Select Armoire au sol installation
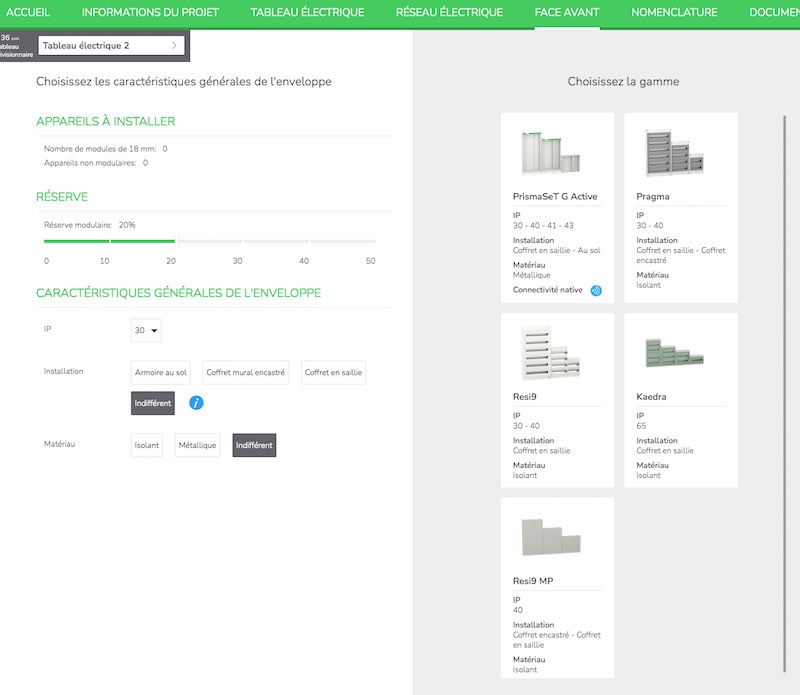The height and width of the screenshot is (695, 800). pos(161,373)
